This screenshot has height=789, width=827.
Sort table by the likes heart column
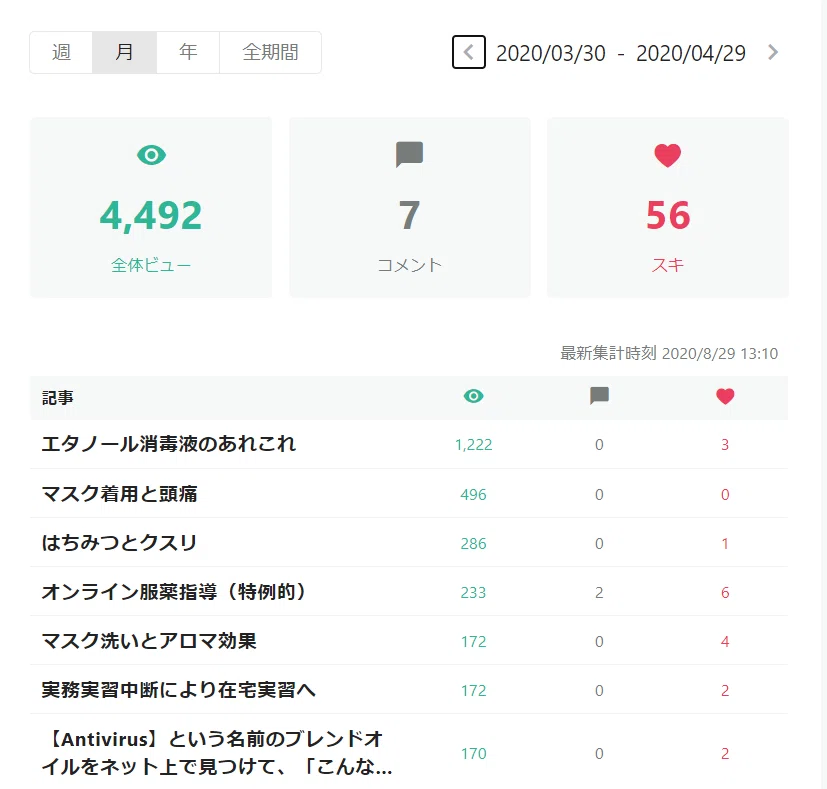(x=725, y=396)
